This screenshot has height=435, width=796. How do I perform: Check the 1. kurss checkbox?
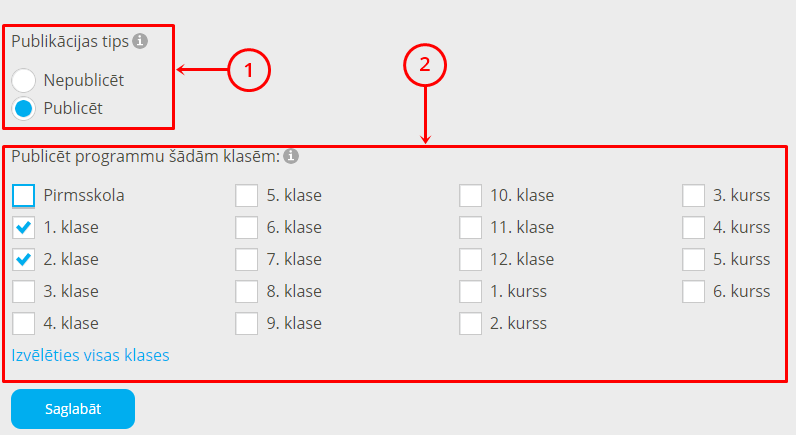pos(471,291)
